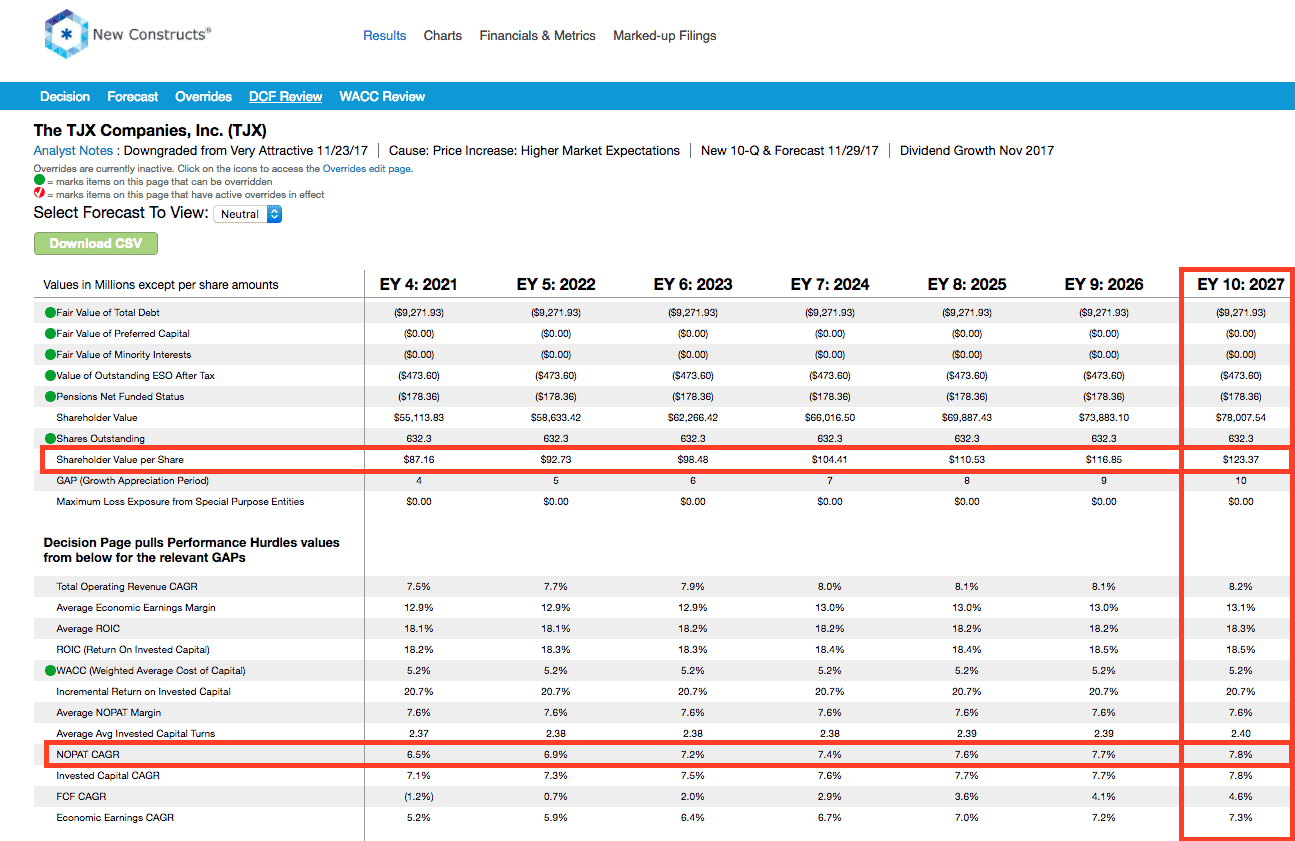Open Financials & Metrics navigation item
The width and height of the screenshot is (1295, 841).
pos(538,35)
